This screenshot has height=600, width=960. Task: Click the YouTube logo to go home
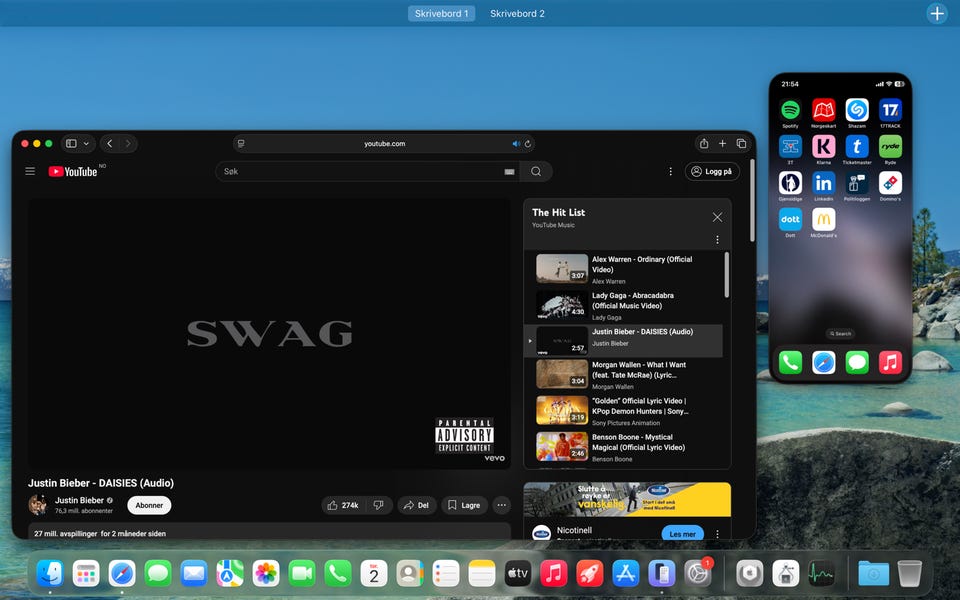point(73,172)
